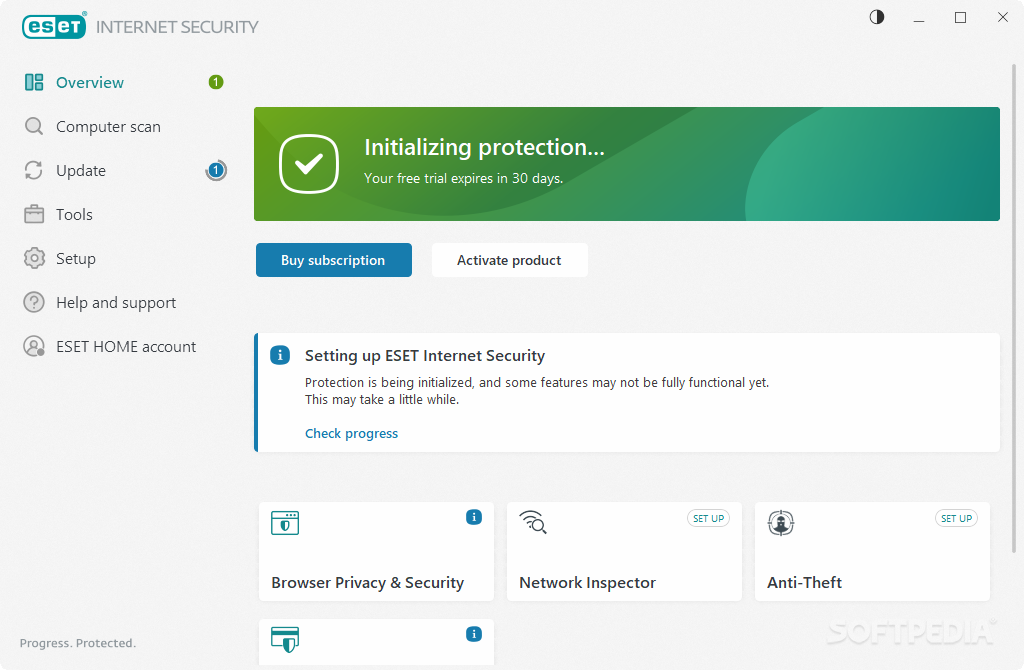Click the Browser Privacy & Security shield icon
Image resolution: width=1024 pixels, height=670 pixels.
pos(285,523)
